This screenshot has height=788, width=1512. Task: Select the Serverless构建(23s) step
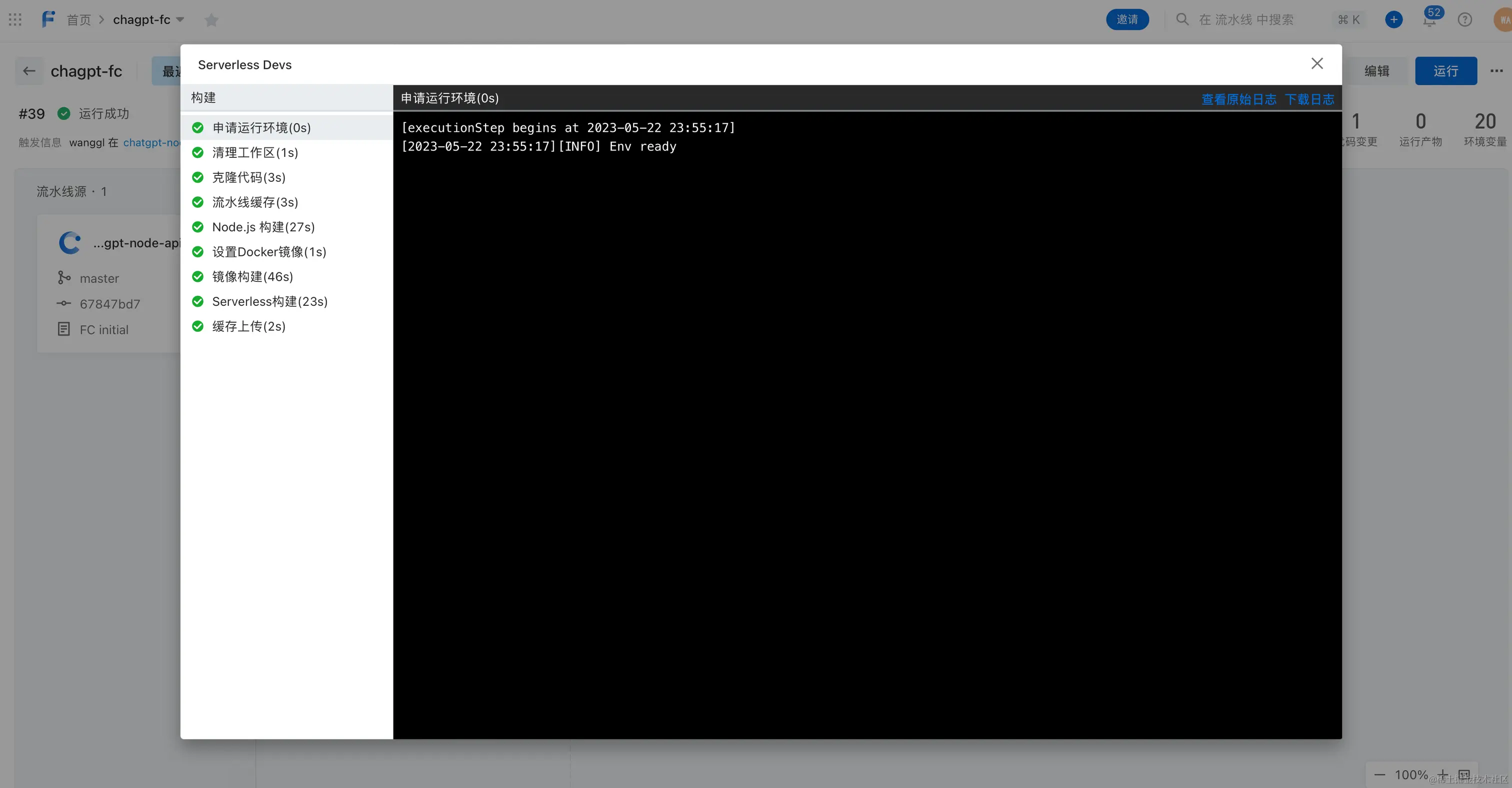point(269,302)
